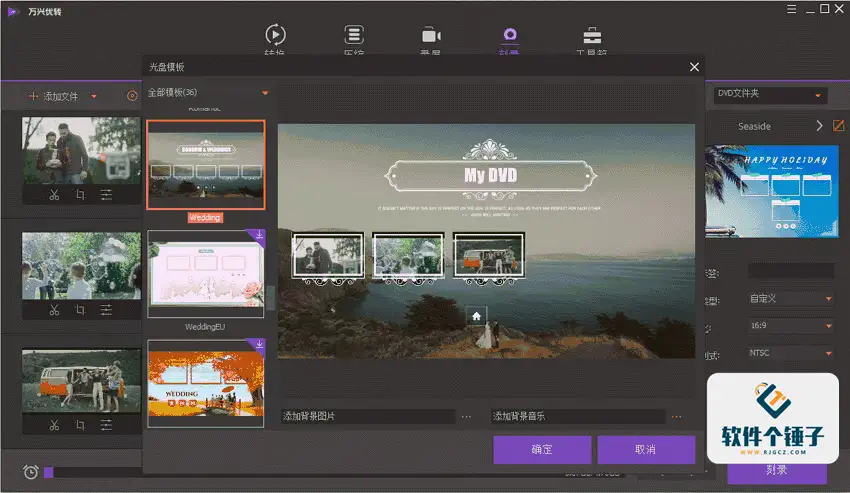
Task: Click crop icon under second video
Action: (x=80, y=310)
